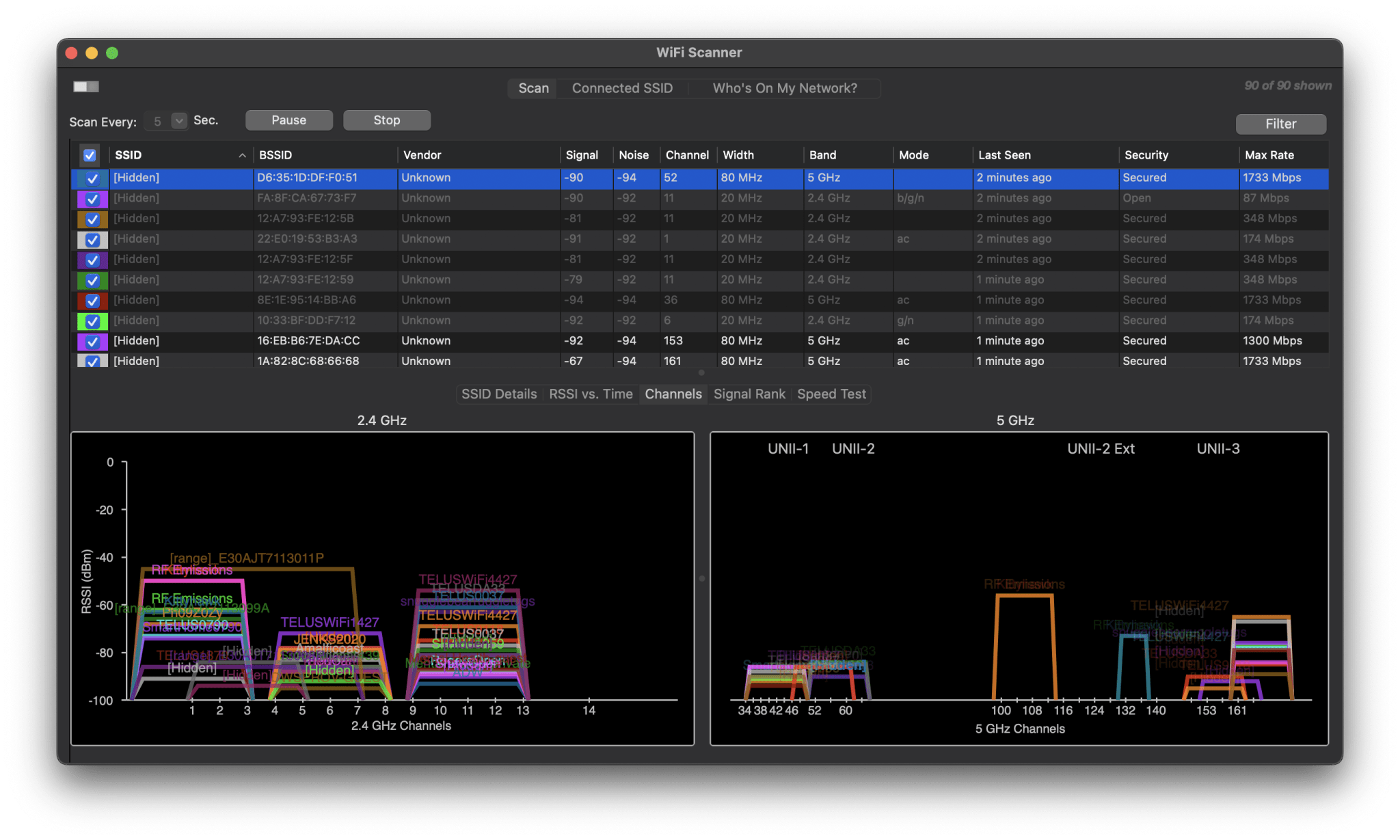The image size is (1400, 840).
Task: Click the JENKS2020 label in 2.4 GHz graph
Action: tap(329, 639)
